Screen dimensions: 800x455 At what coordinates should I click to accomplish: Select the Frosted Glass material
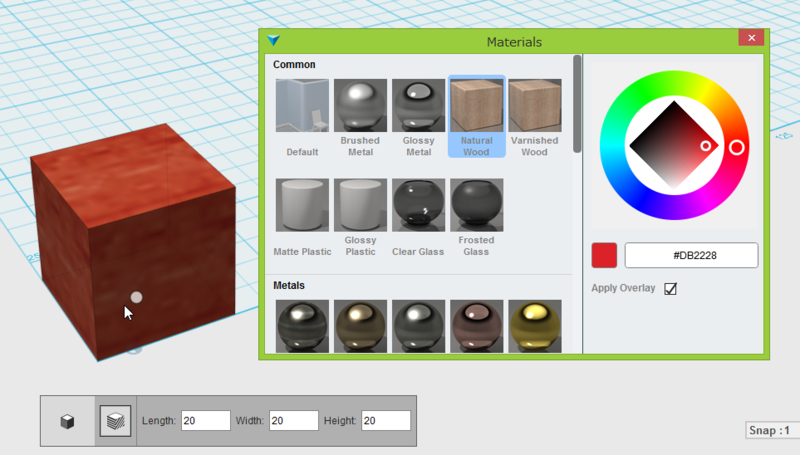pos(477,205)
